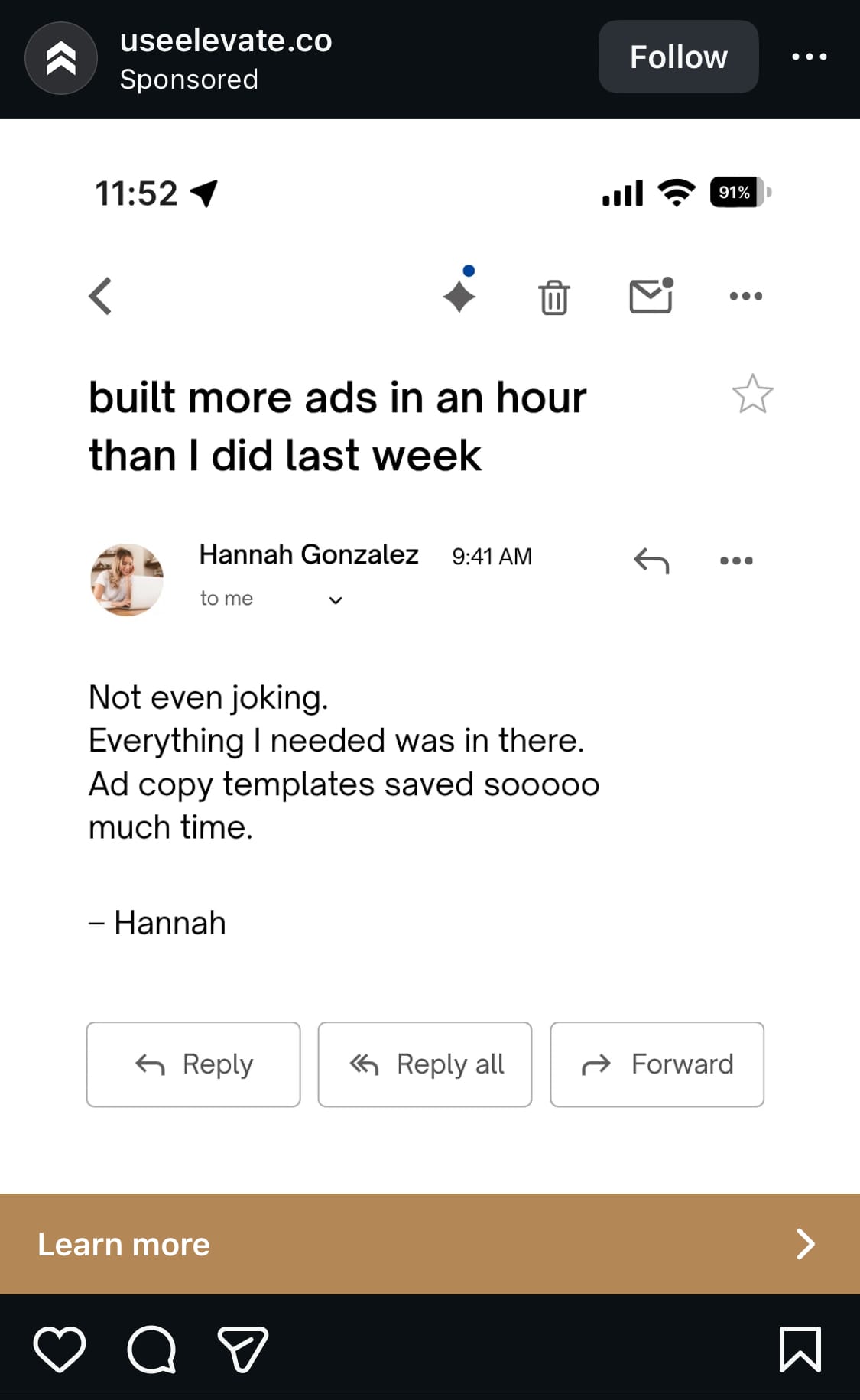
Task: Open the Learn more banner chevron
Action: pos(805,1244)
